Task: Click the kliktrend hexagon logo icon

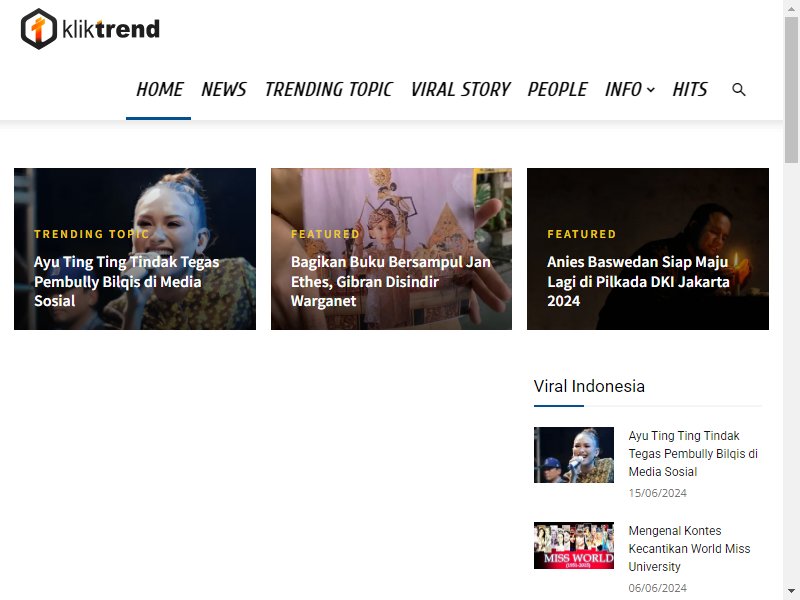Action: click(39, 29)
